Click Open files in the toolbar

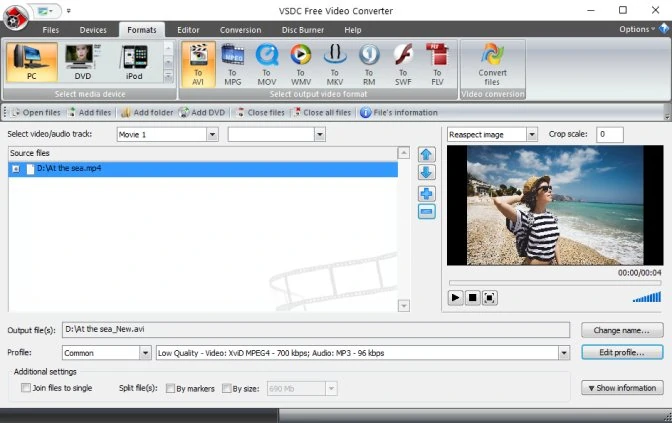click(36, 113)
